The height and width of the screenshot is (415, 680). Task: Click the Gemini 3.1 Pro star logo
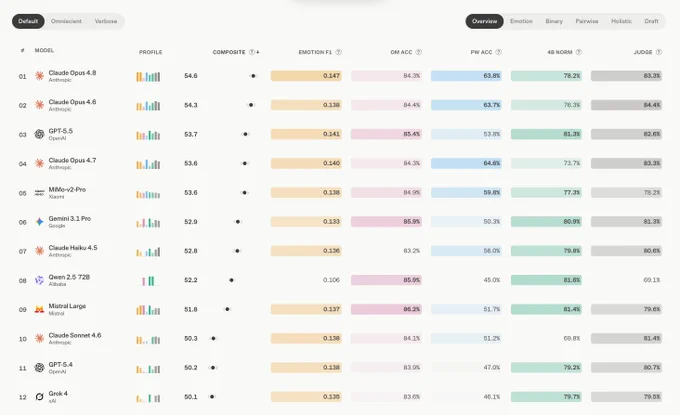coord(39,222)
